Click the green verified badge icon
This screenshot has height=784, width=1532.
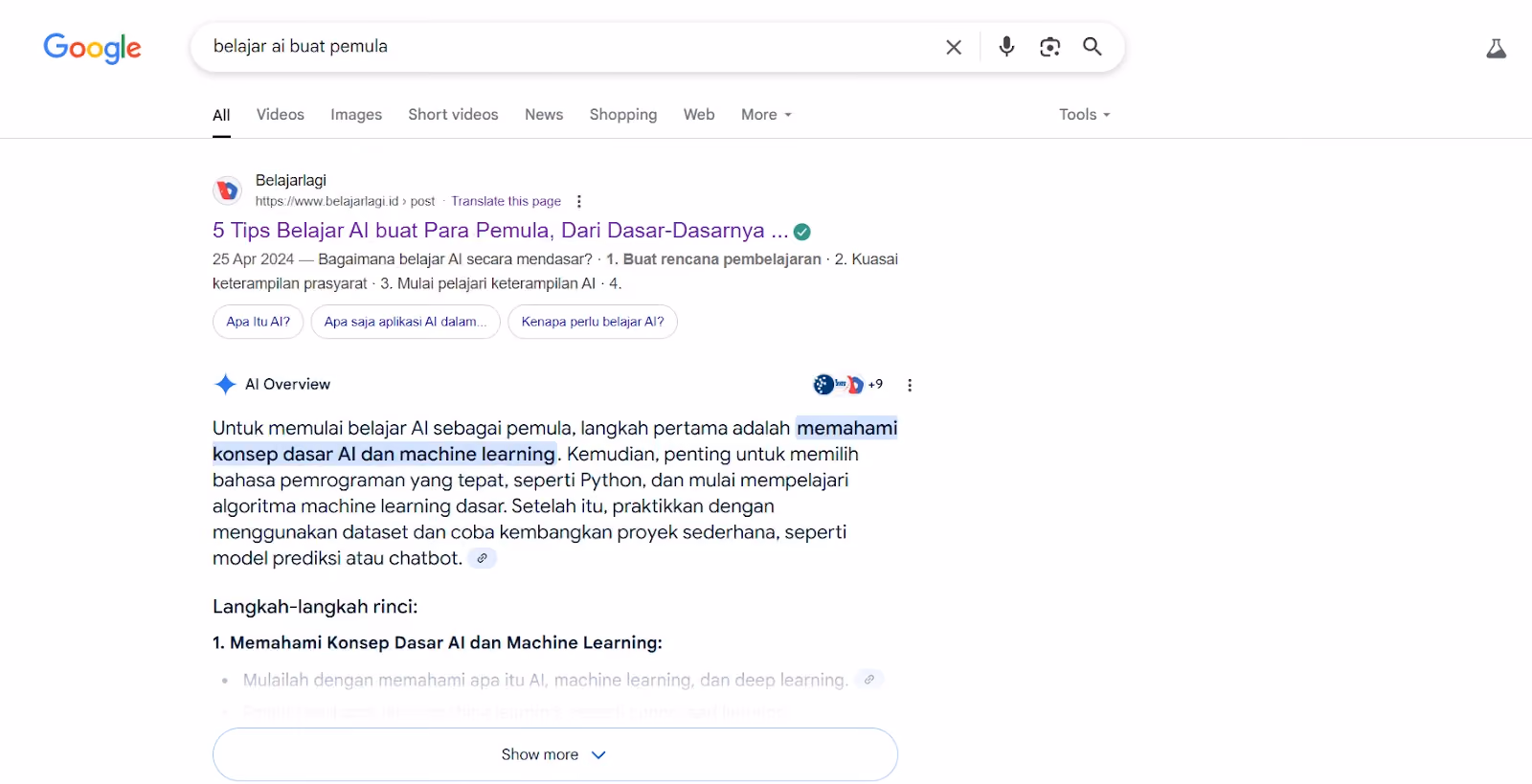click(802, 232)
